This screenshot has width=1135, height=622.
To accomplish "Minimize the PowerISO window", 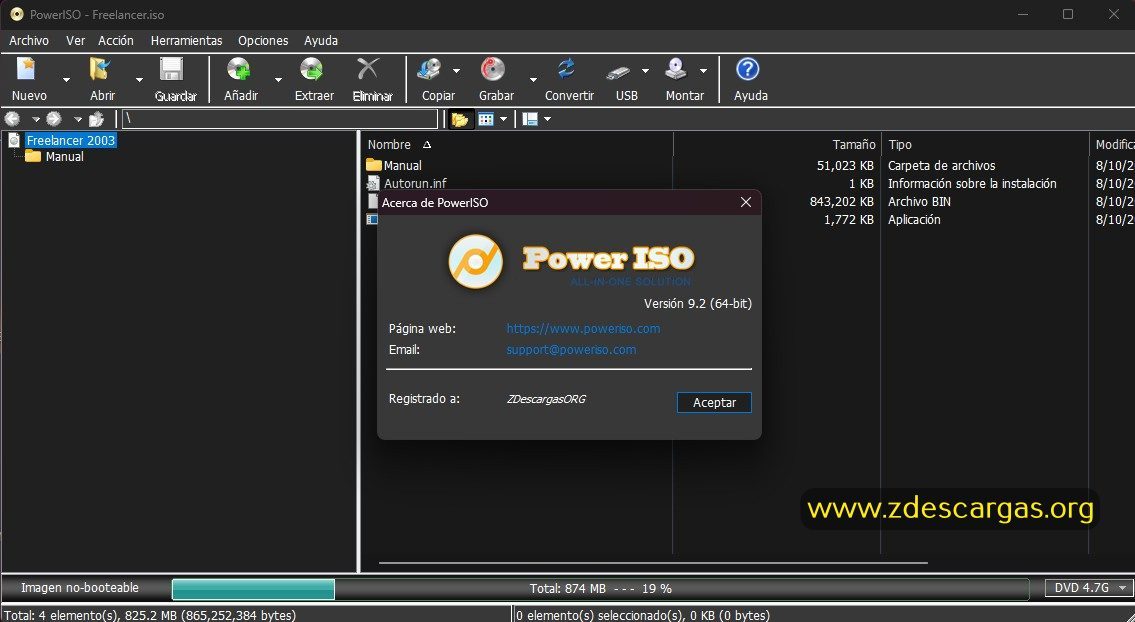I will click(x=1023, y=14).
